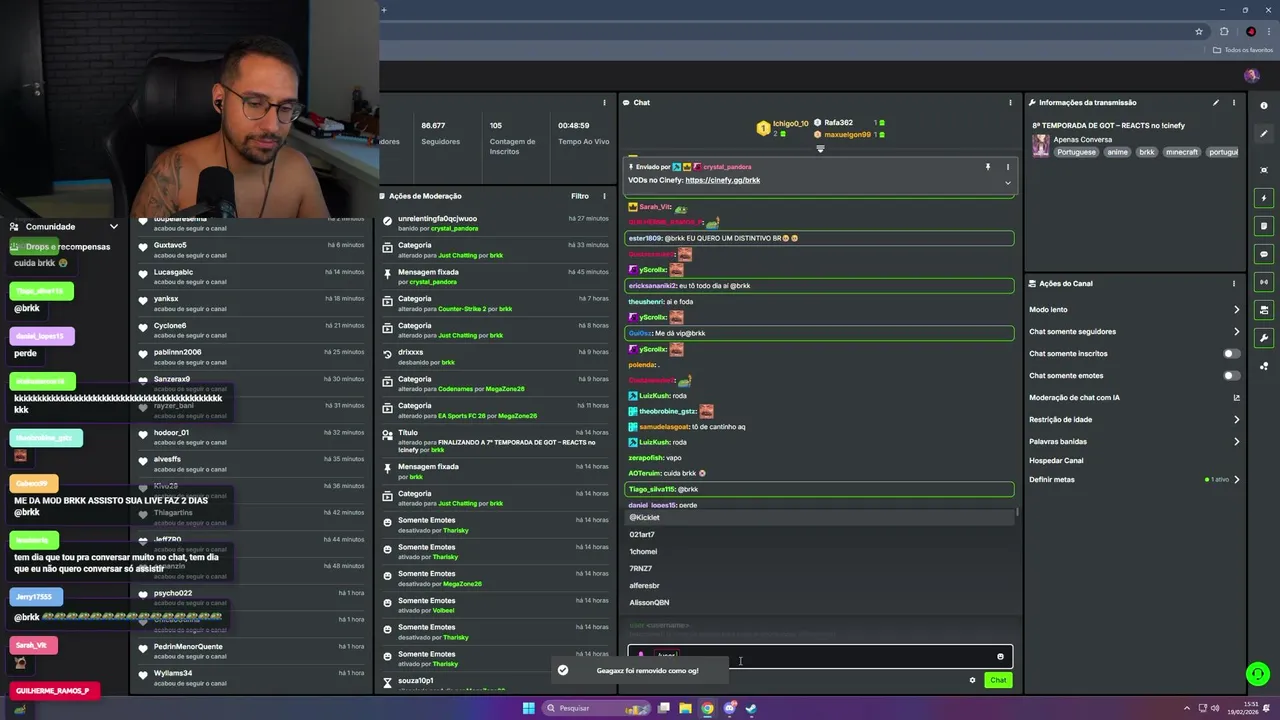The width and height of the screenshot is (1280, 720).
Task: Bookmark page with browser star icon
Action: point(1199,31)
